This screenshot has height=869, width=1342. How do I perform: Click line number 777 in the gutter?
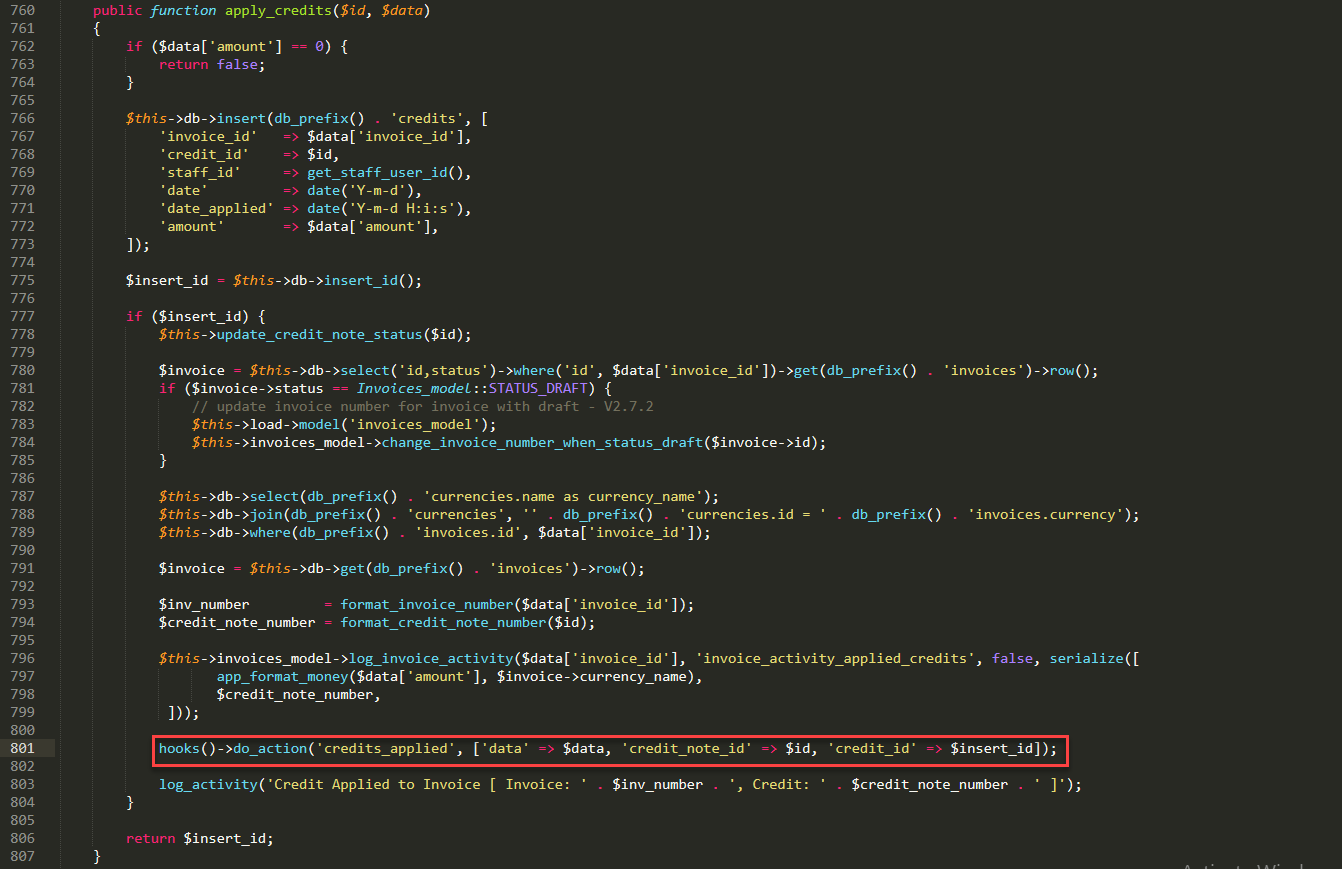tap(21, 316)
